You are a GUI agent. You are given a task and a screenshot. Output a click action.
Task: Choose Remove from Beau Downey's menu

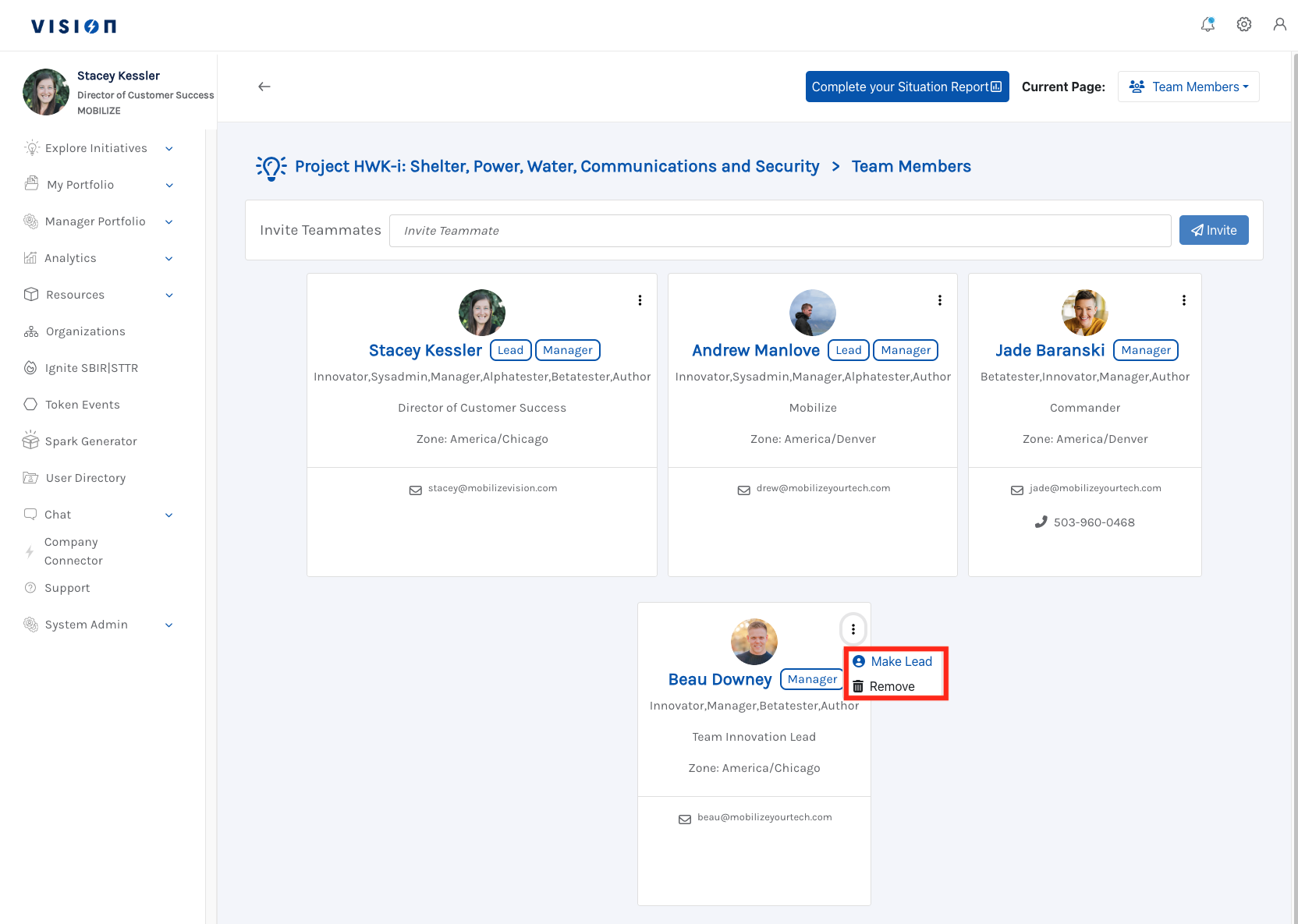[892, 686]
